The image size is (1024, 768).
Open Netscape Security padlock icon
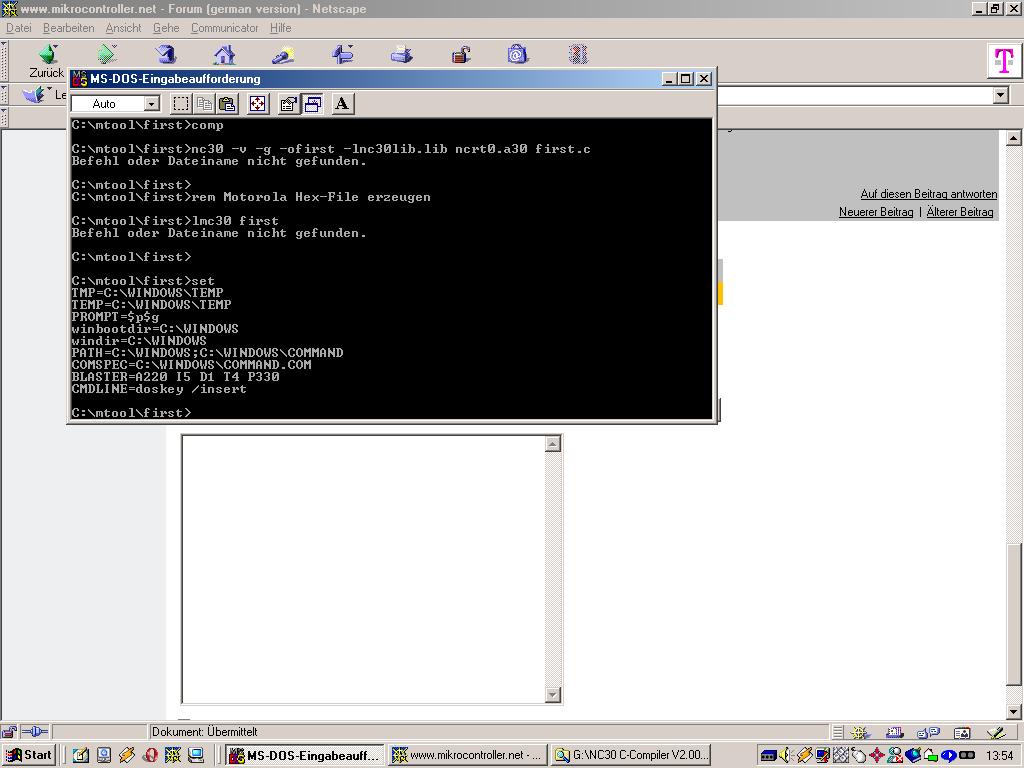tap(461, 54)
